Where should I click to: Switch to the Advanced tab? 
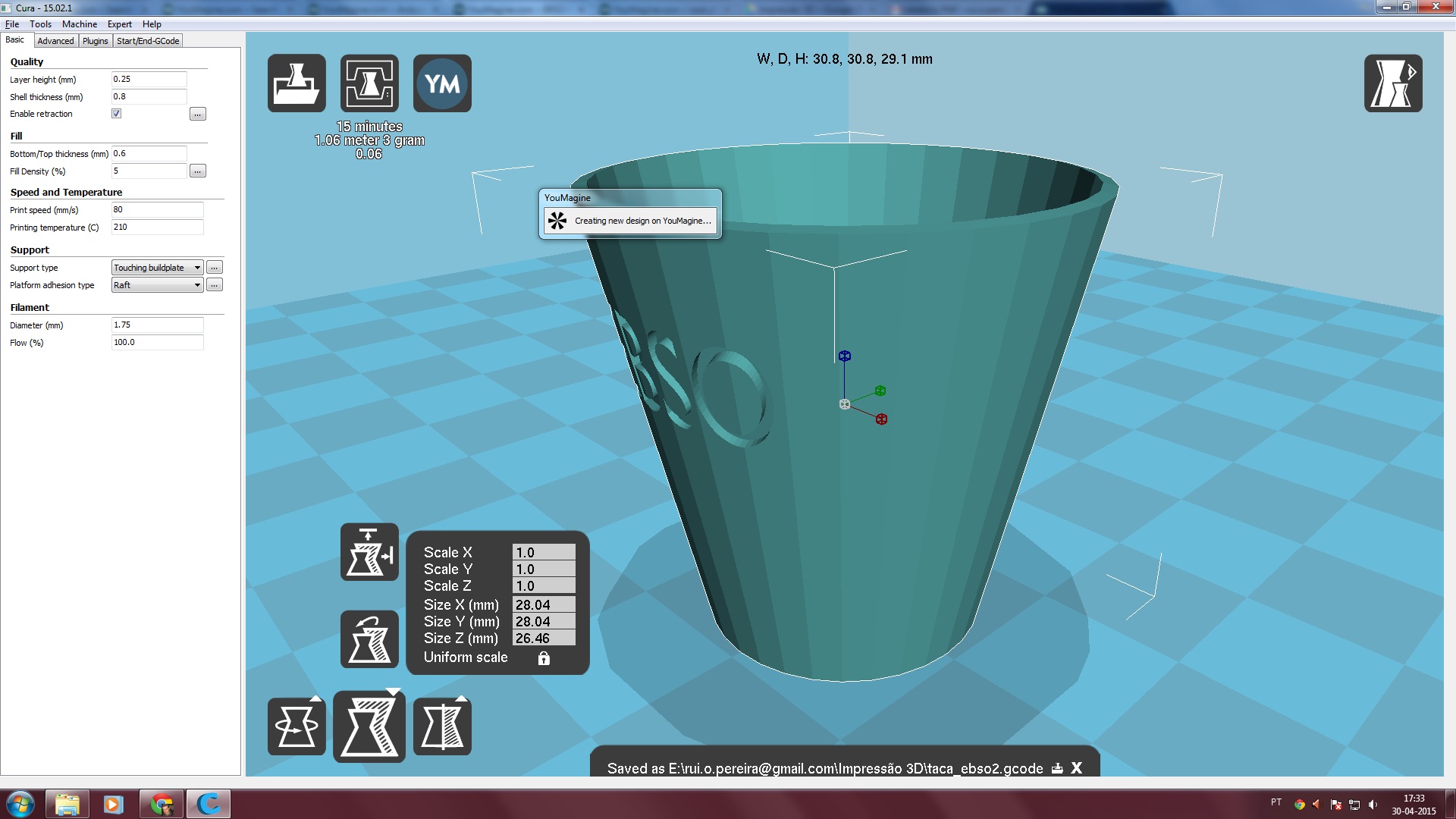coord(55,41)
